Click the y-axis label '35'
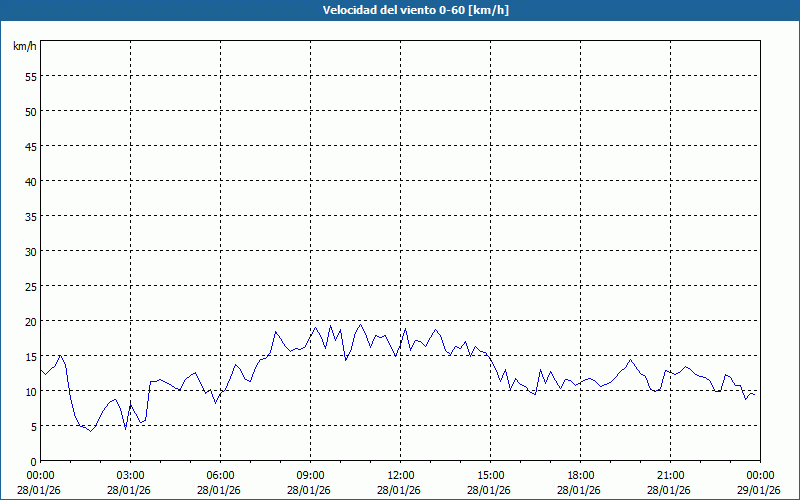This screenshot has height=500, width=800. (31, 217)
